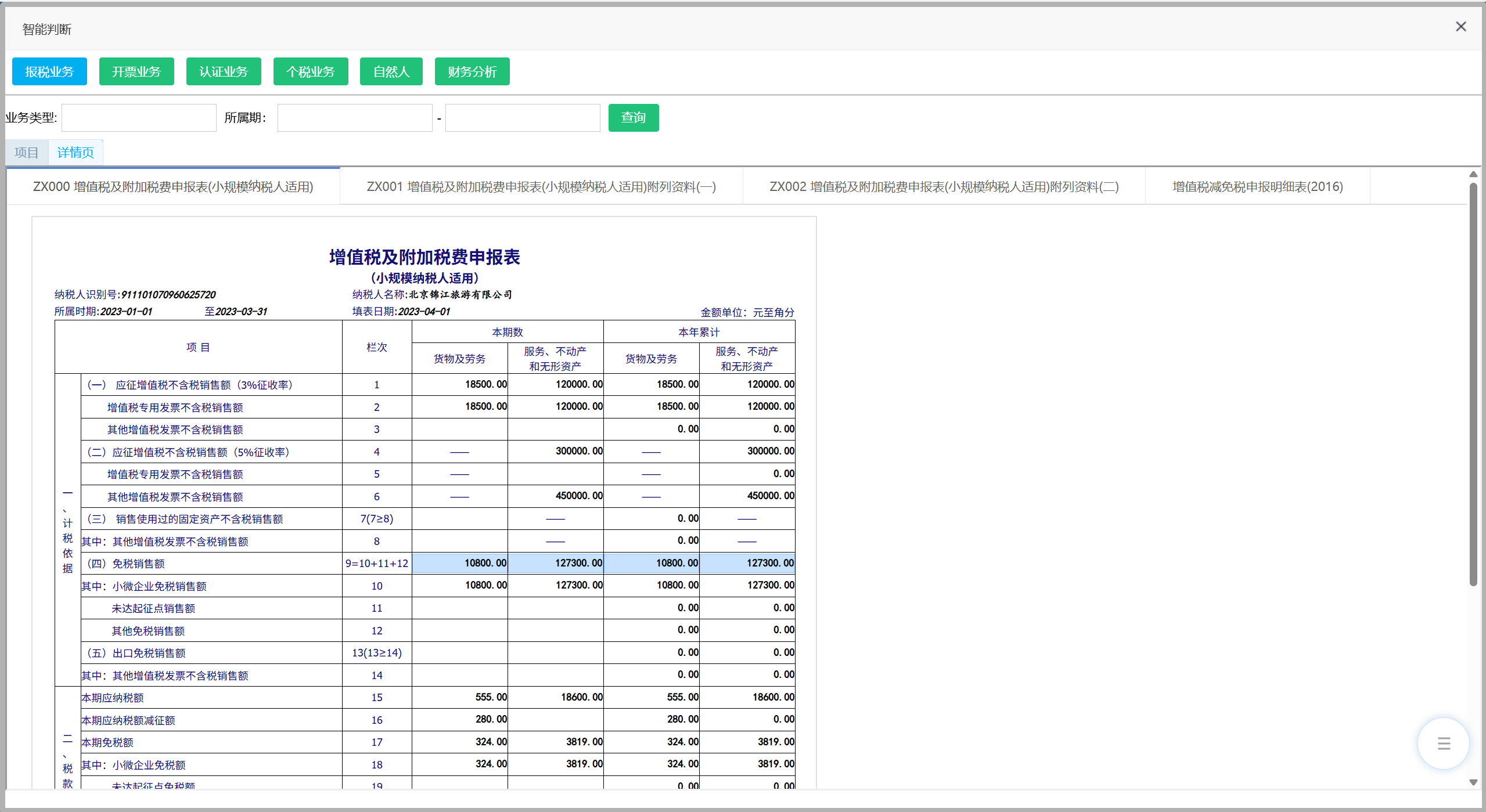Click the scrollbar down arrow
This screenshot has height=812, width=1486.
(1473, 782)
